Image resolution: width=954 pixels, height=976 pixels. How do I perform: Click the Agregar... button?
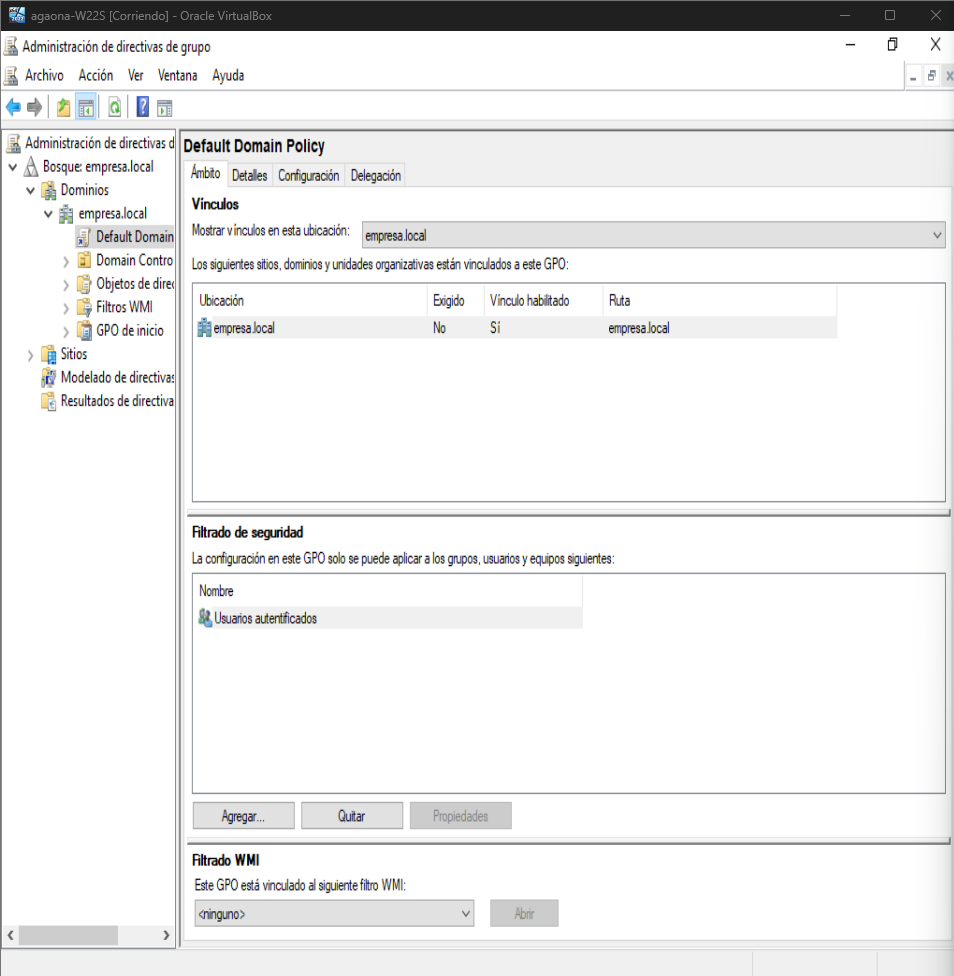[x=243, y=816]
